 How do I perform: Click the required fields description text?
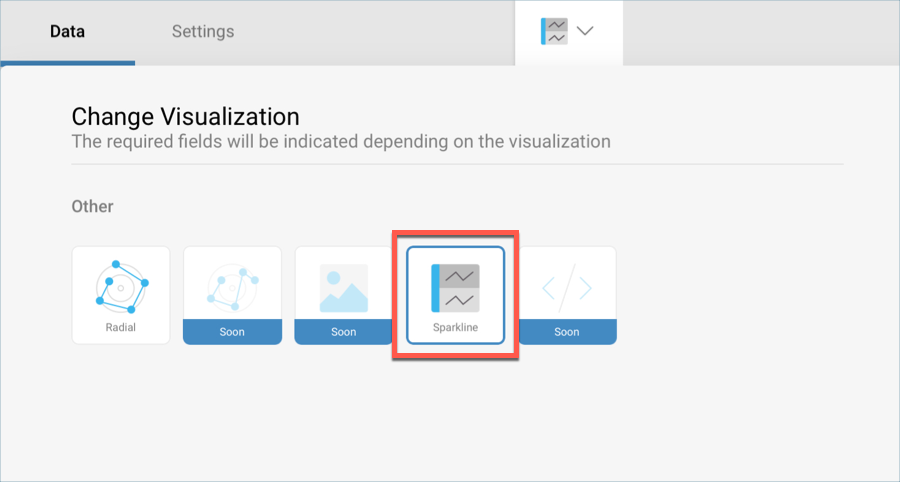pos(340,141)
